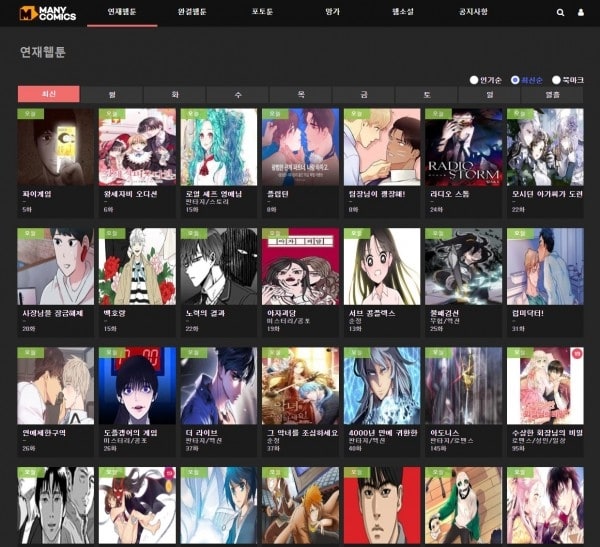This screenshot has width=600, height=547.
Task: Click the 쫄배검선 title link
Action: click(x=445, y=313)
